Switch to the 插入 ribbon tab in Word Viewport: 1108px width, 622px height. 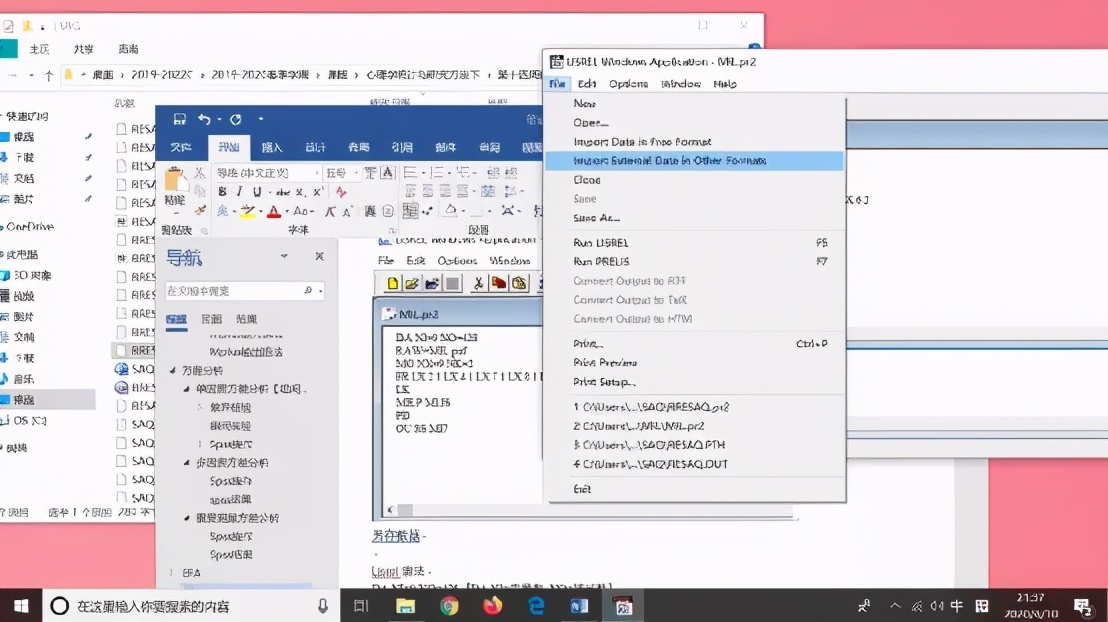(x=272, y=148)
